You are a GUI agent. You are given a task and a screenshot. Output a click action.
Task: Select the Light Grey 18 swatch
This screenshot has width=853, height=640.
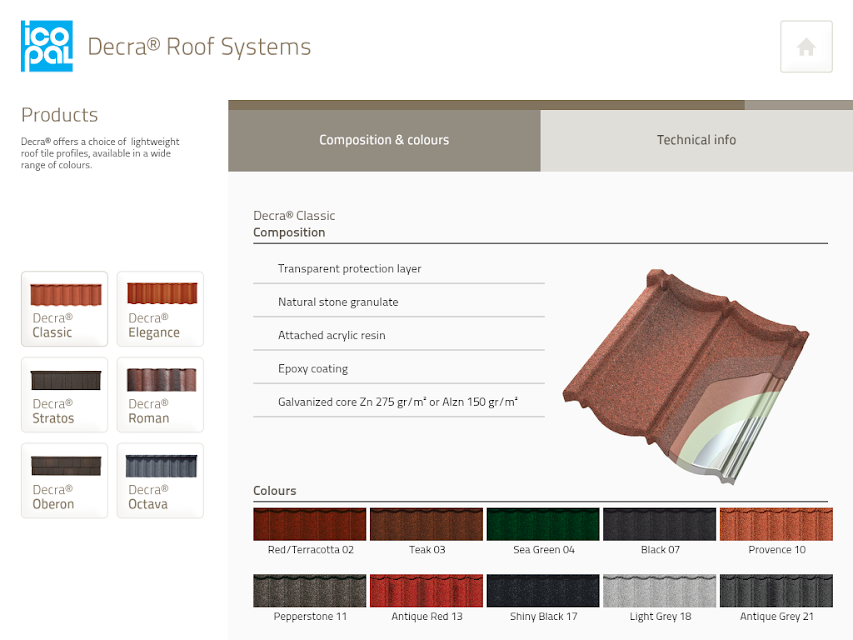click(659, 590)
